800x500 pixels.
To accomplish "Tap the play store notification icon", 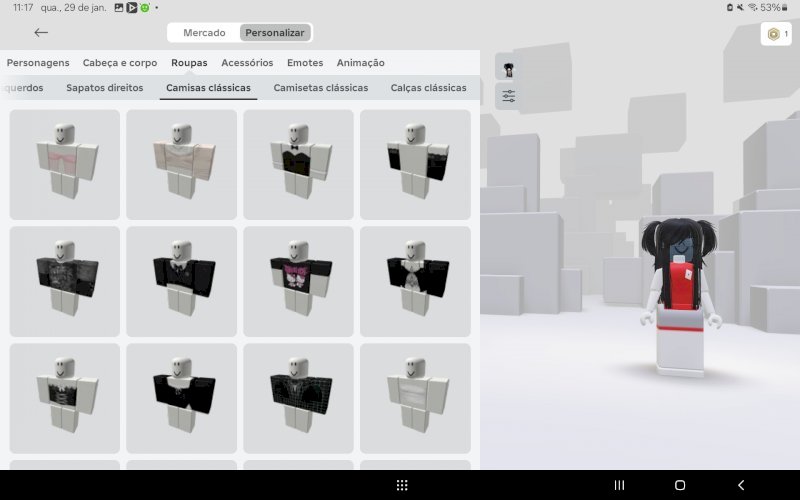I will [x=132, y=8].
